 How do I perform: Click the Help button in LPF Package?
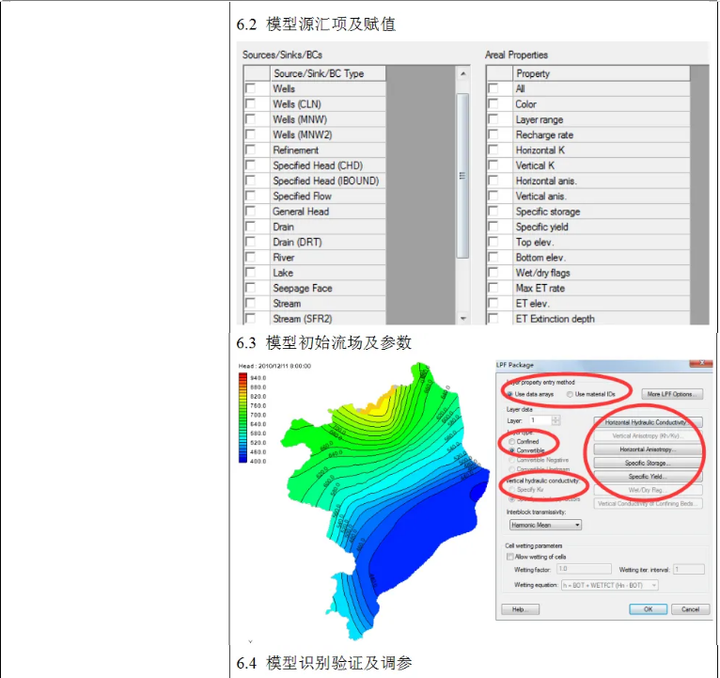[x=520, y=609]
